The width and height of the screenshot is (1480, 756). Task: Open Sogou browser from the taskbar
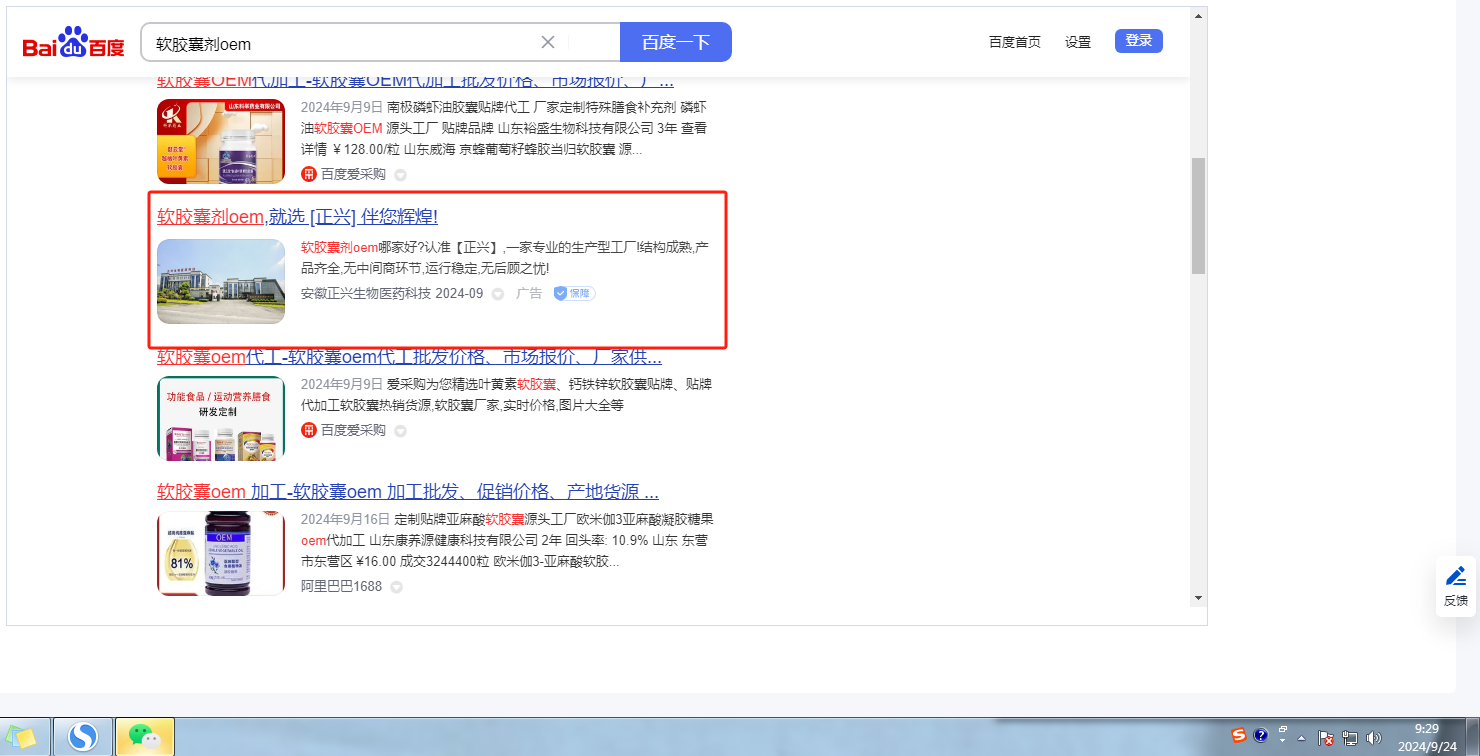(x=83, y=737)
